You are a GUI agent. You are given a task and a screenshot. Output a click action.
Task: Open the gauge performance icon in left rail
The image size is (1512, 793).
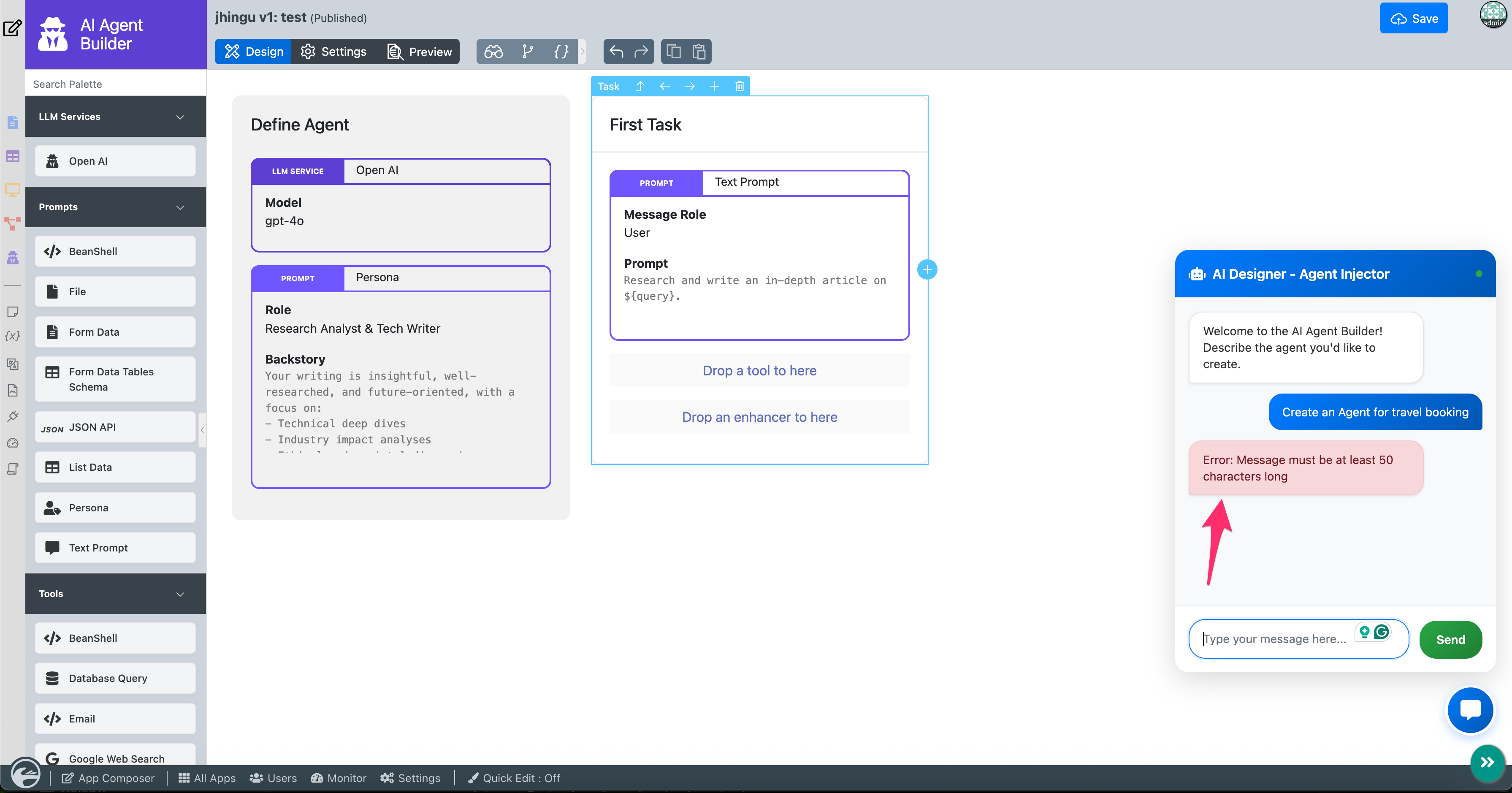tap(12, 443)
